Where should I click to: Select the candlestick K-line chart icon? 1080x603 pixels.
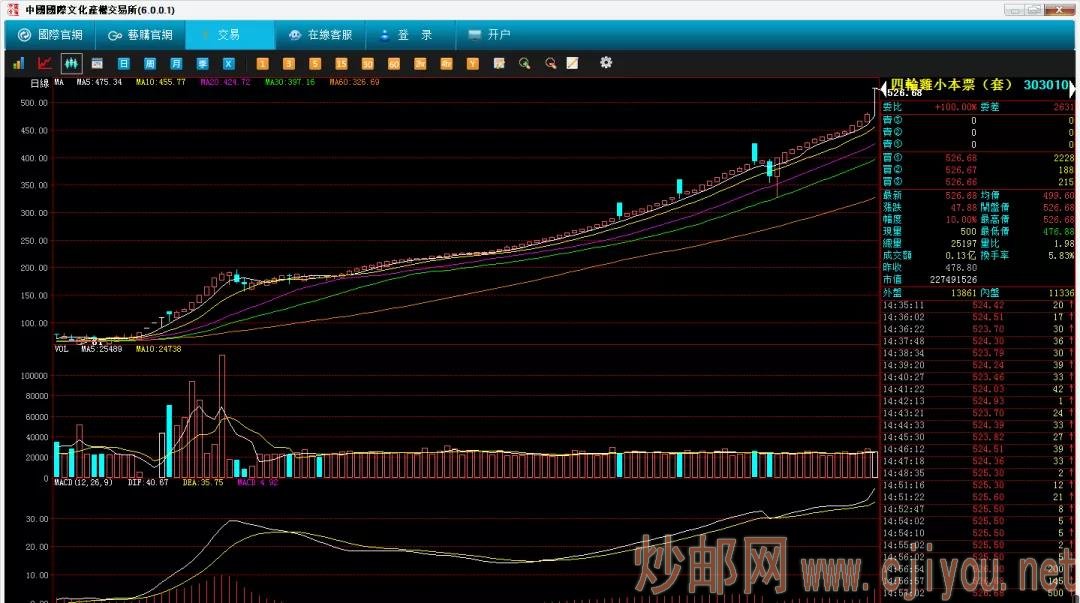tap(71, 63)
